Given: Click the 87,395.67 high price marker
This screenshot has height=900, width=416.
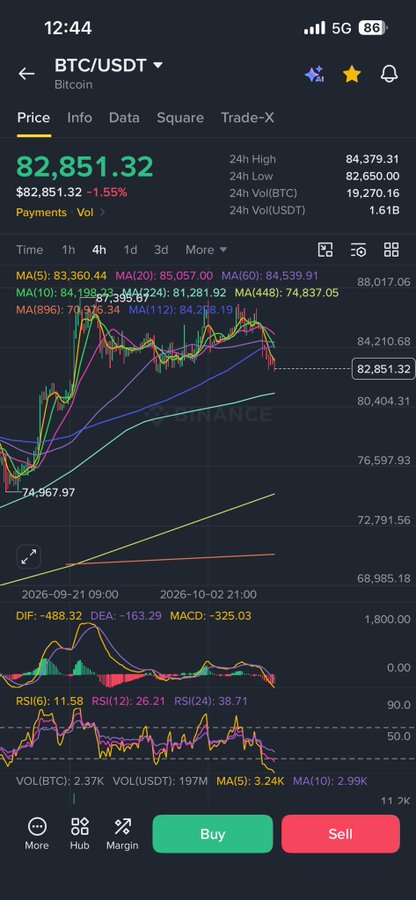Looking at the screenshot, I should (122, 298).
